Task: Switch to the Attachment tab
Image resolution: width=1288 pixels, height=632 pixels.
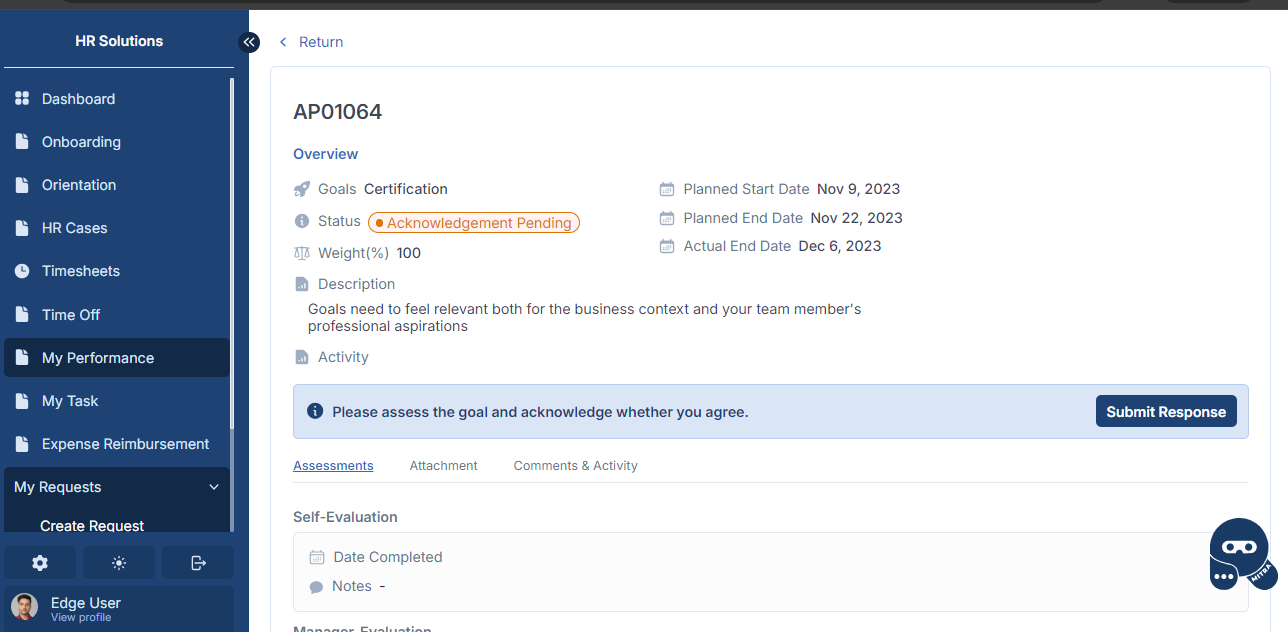Action: 443,466
